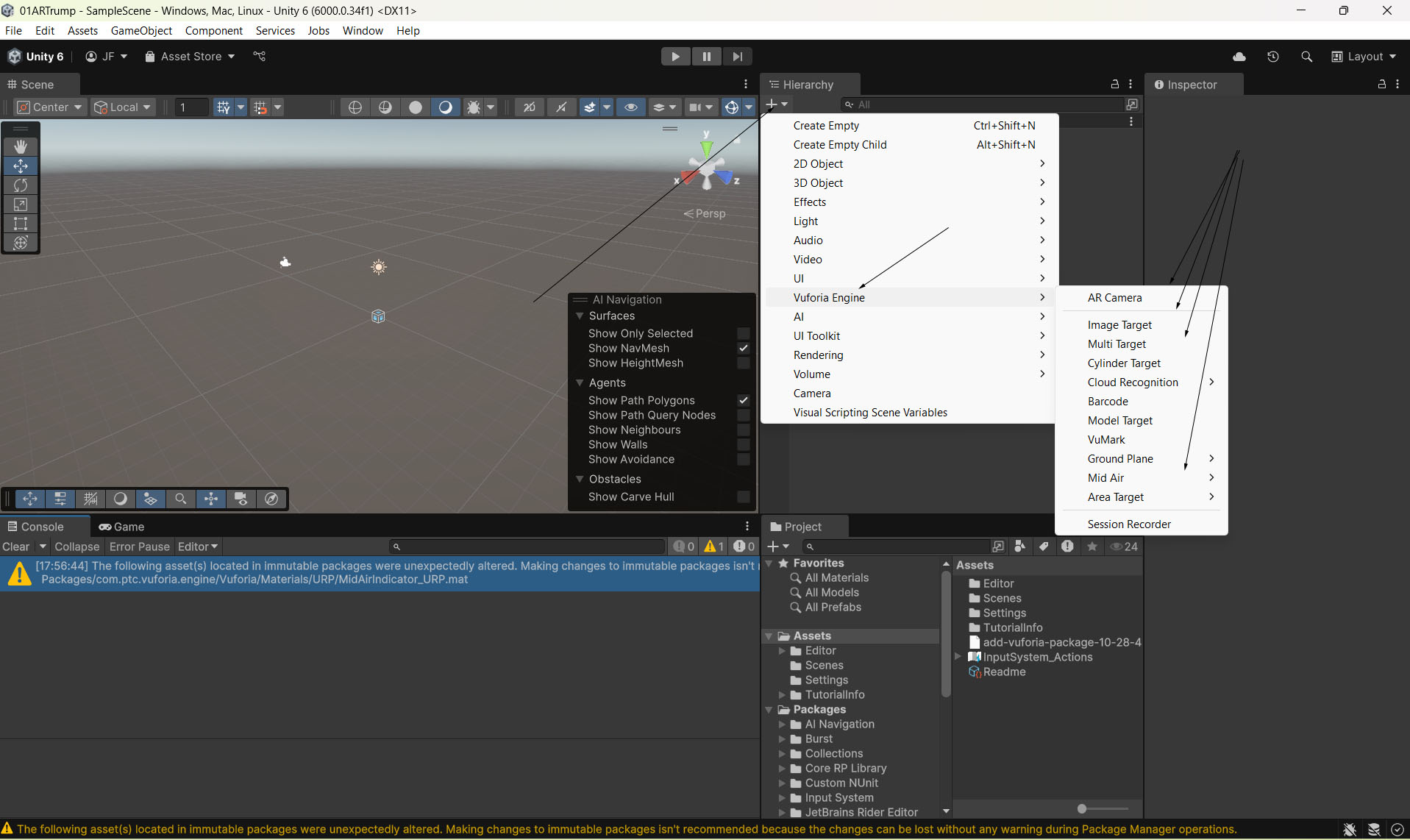
Task: Clear the console messages
Action: pos(16,547)
